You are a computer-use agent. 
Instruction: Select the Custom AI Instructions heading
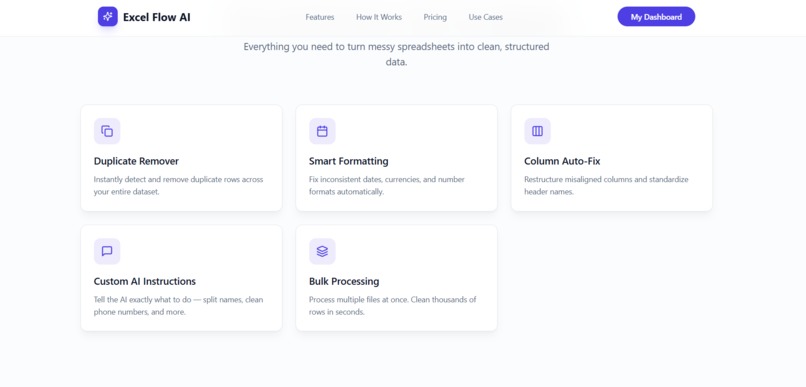[144, 282]
